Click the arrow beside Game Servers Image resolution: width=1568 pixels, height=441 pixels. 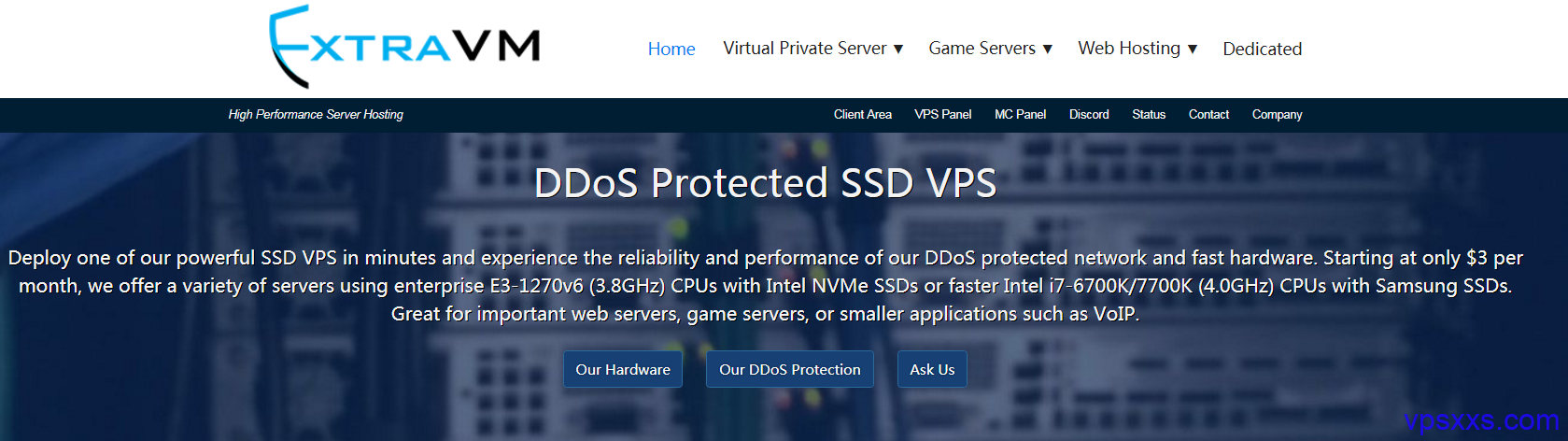(x=1048, y=49)
